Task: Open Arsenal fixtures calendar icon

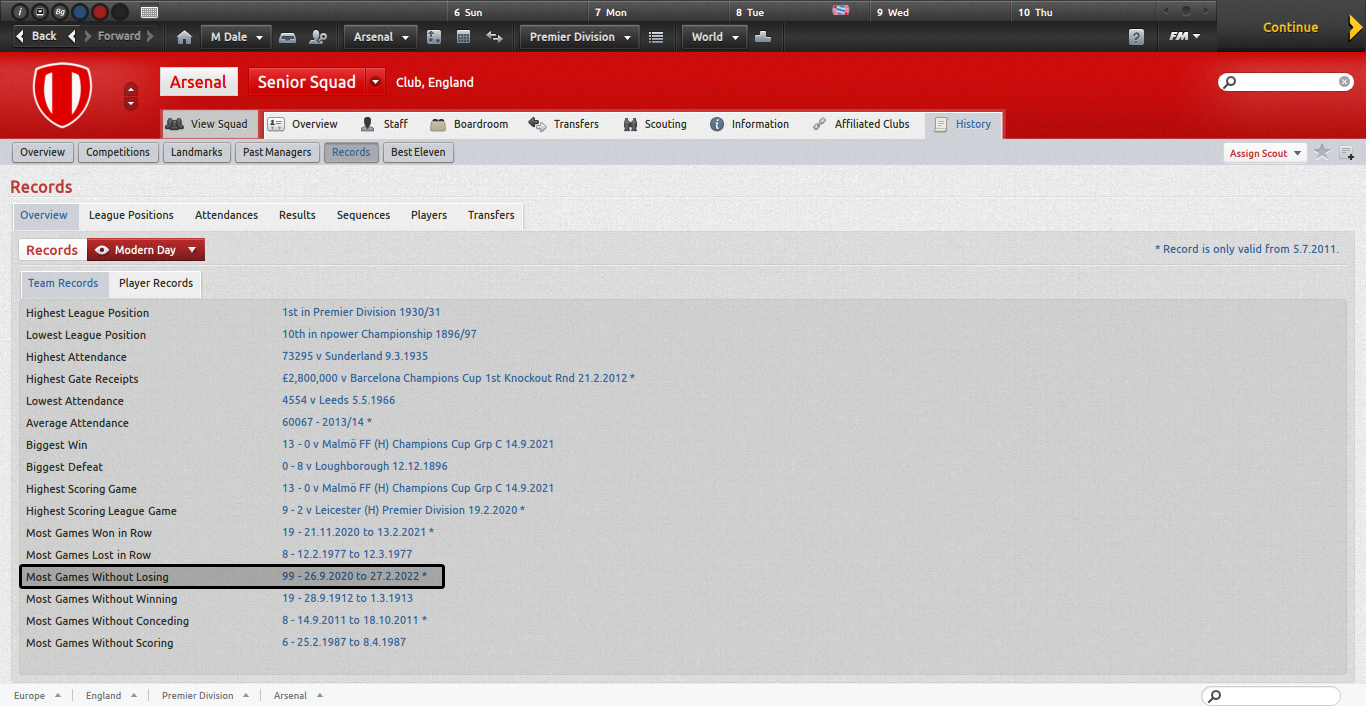Action: tap(463, 37)
